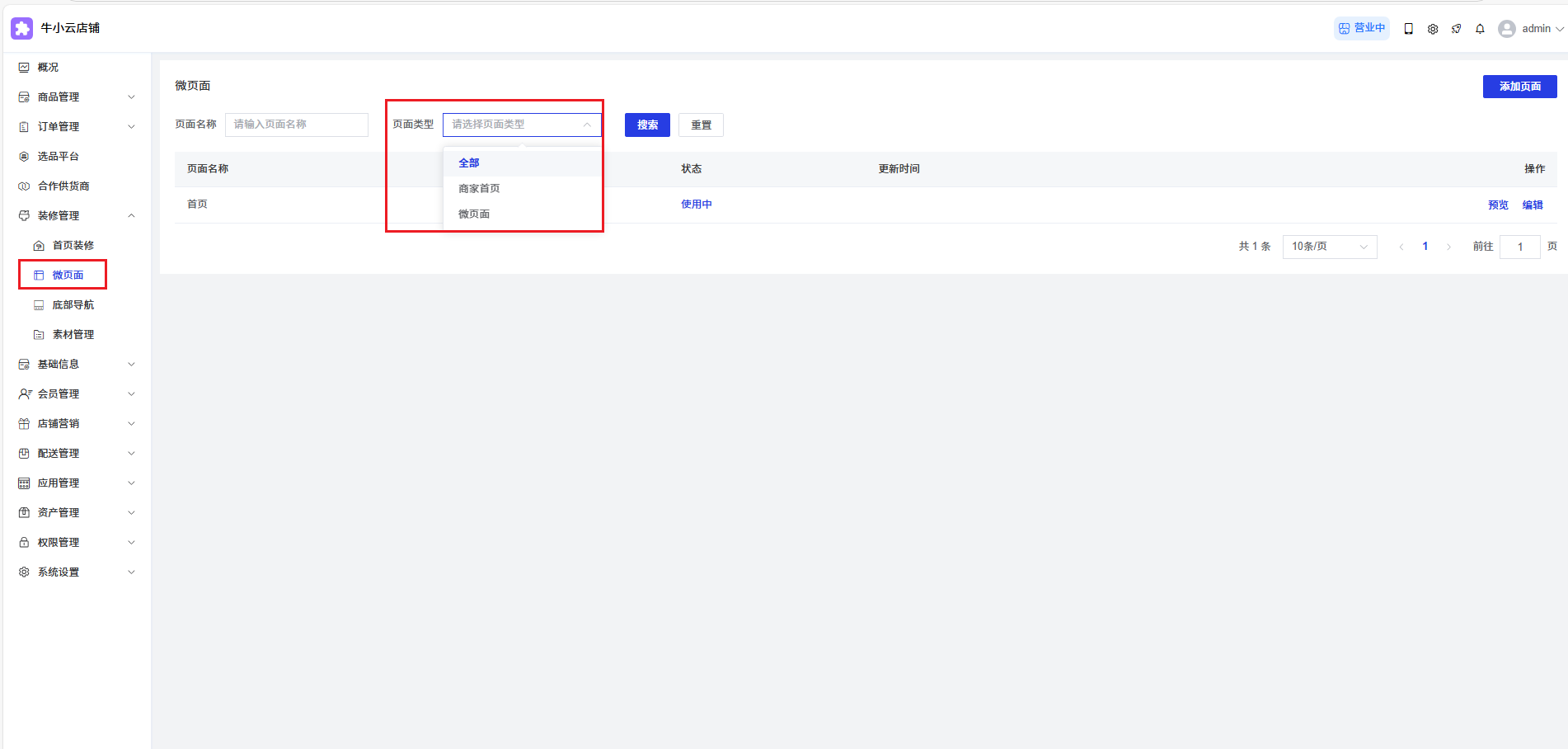This screenshot has height=749, width=1568.
Task: Click the rocket icon in top bar
Action: tap(1457, 29)
